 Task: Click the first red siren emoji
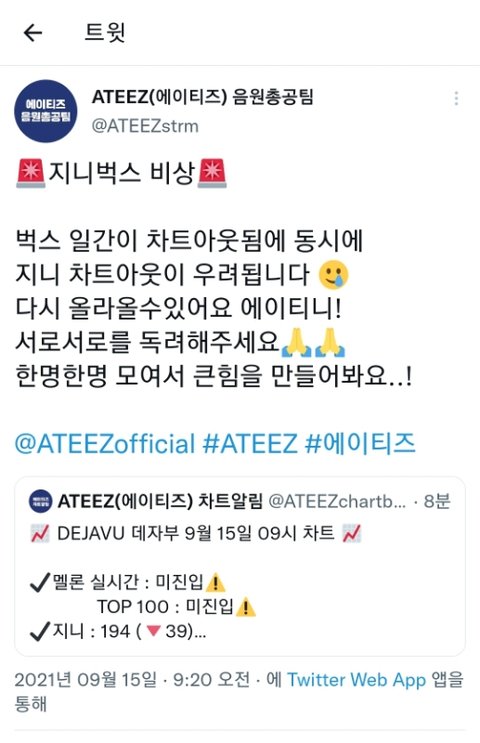pos(31,173)
